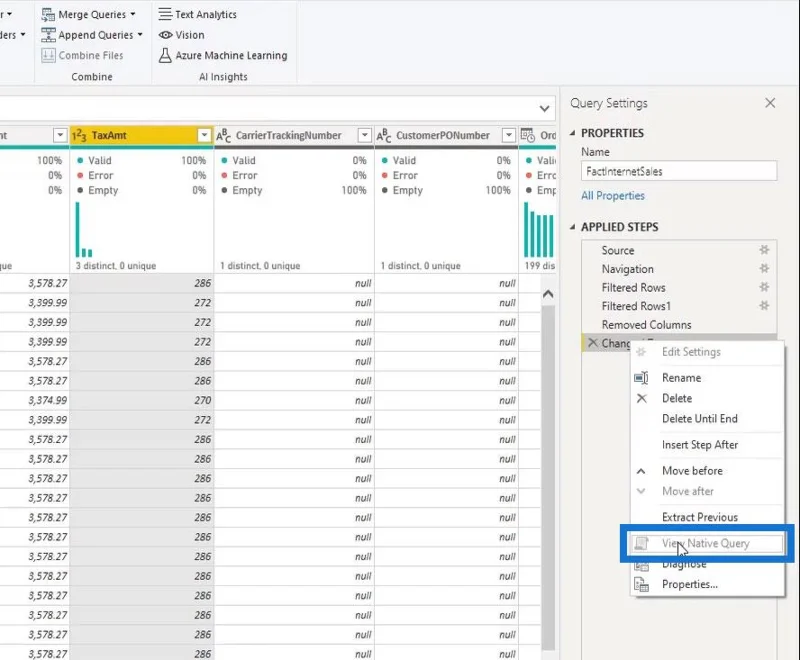800x660 pixels.
Task: Click the Source step gear icon
Action: coord(764,250)
